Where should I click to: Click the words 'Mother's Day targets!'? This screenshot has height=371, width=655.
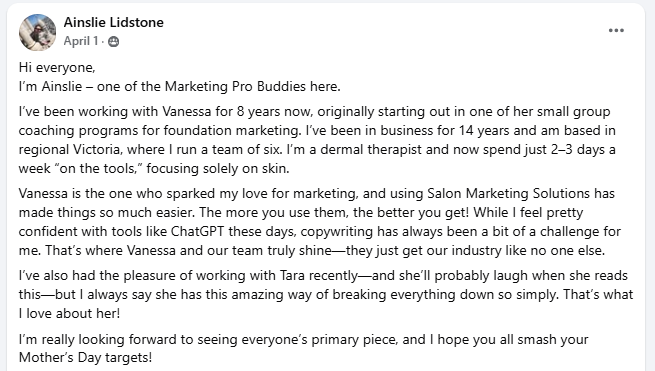click(85, 358)
